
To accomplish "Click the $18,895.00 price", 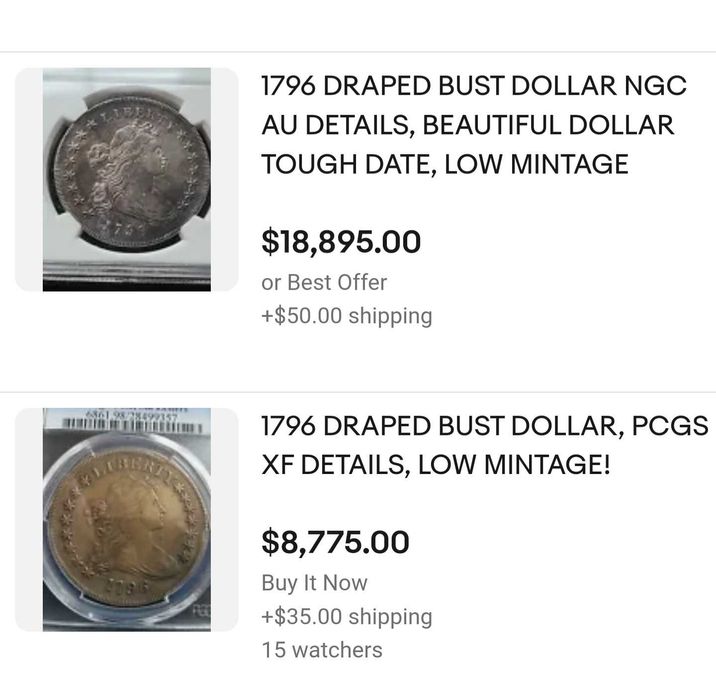I will [341, 241].
